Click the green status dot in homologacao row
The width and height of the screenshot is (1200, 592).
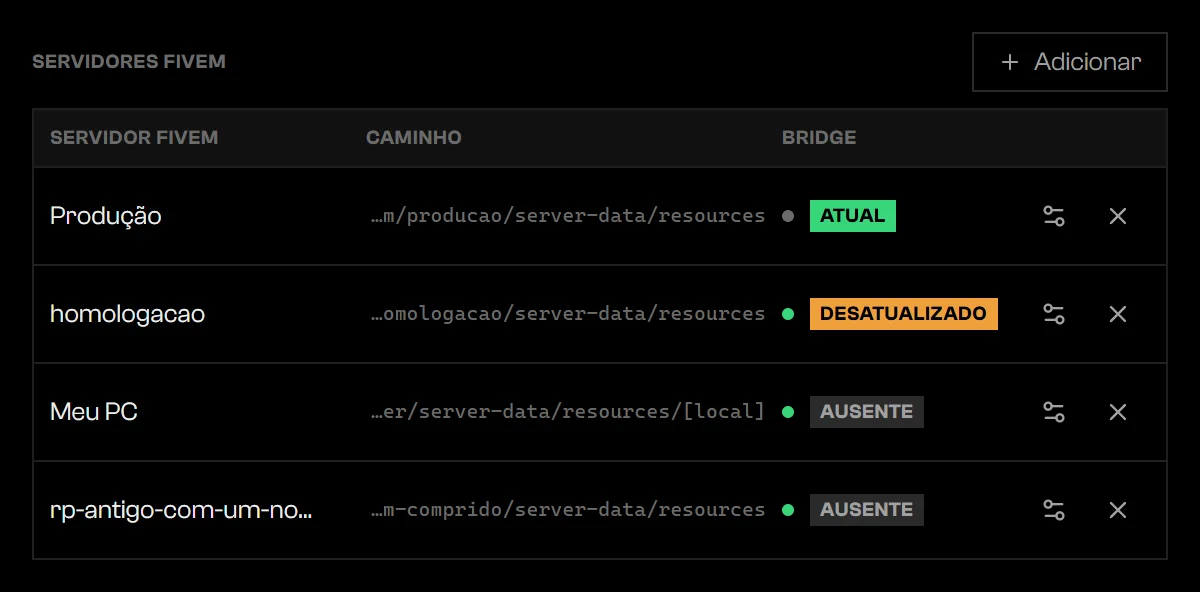tap(788, 314)
